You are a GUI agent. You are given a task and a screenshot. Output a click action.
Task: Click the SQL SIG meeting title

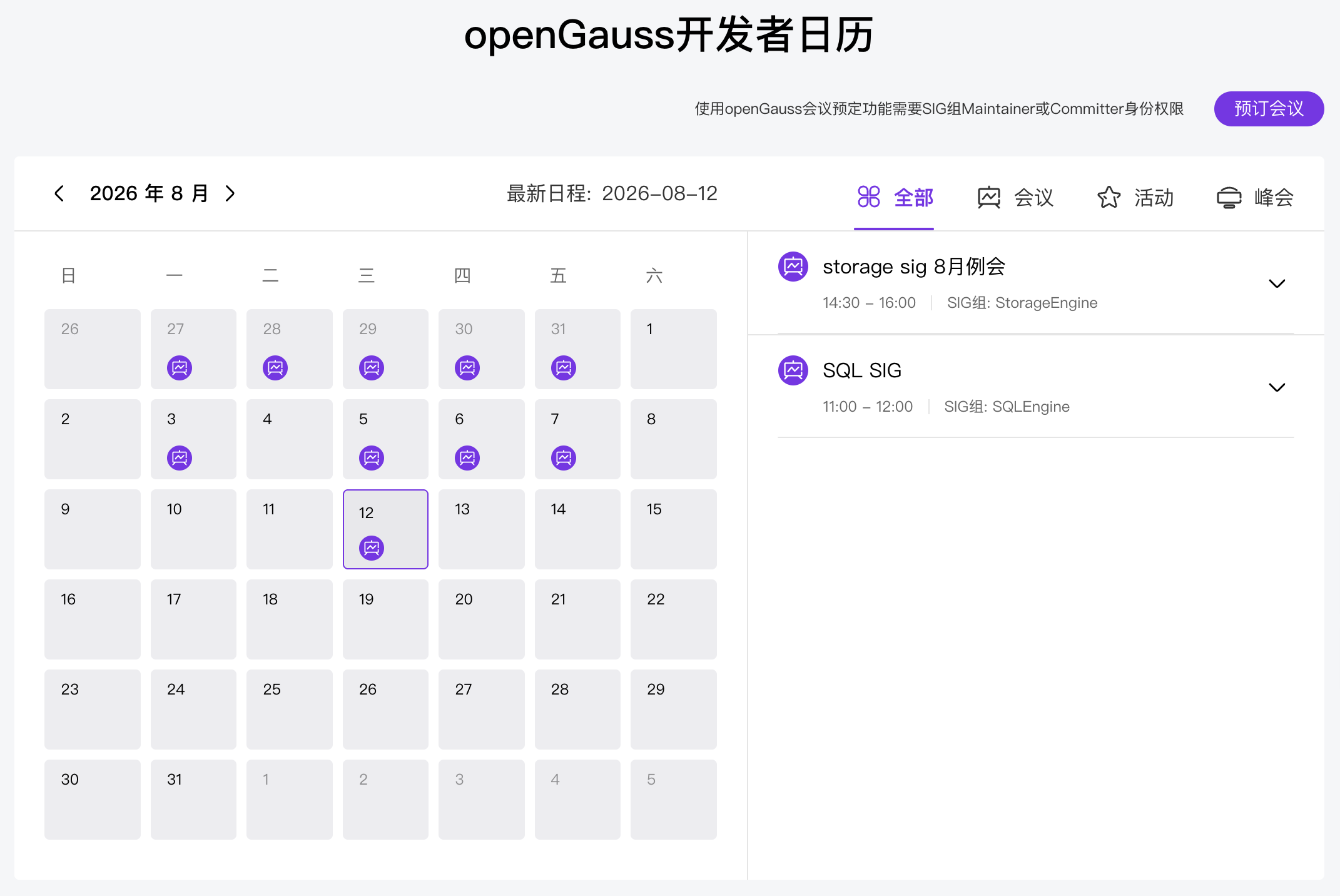pos(862,370)
